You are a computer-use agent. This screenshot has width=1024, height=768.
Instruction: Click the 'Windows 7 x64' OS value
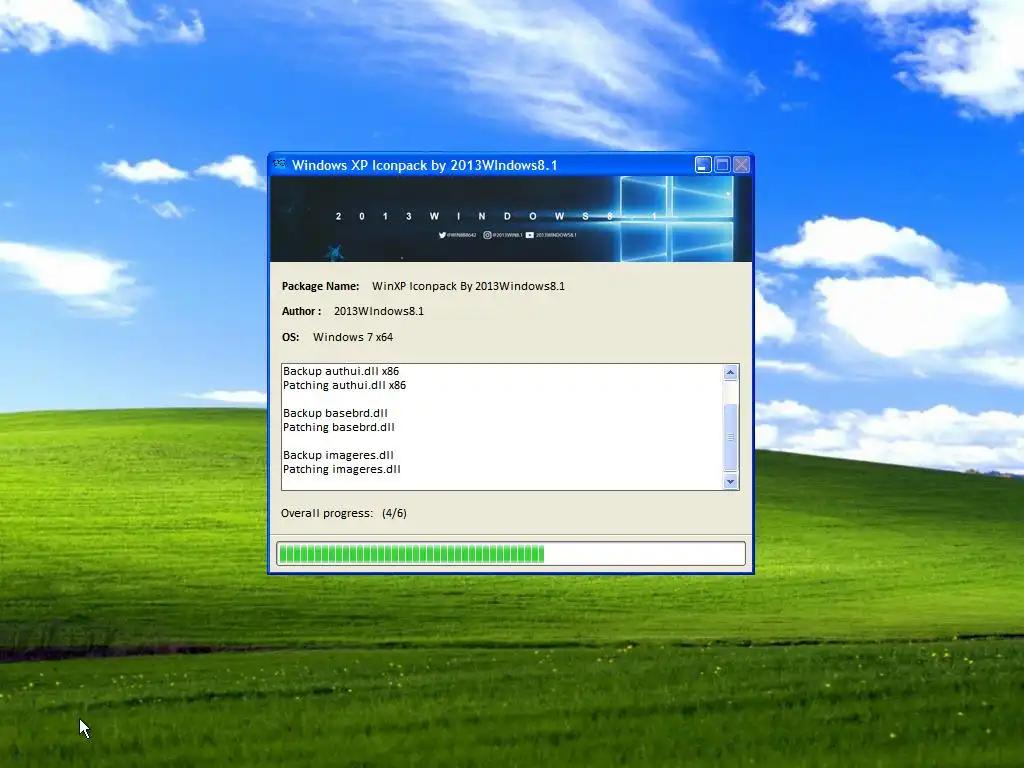(353, 337)
